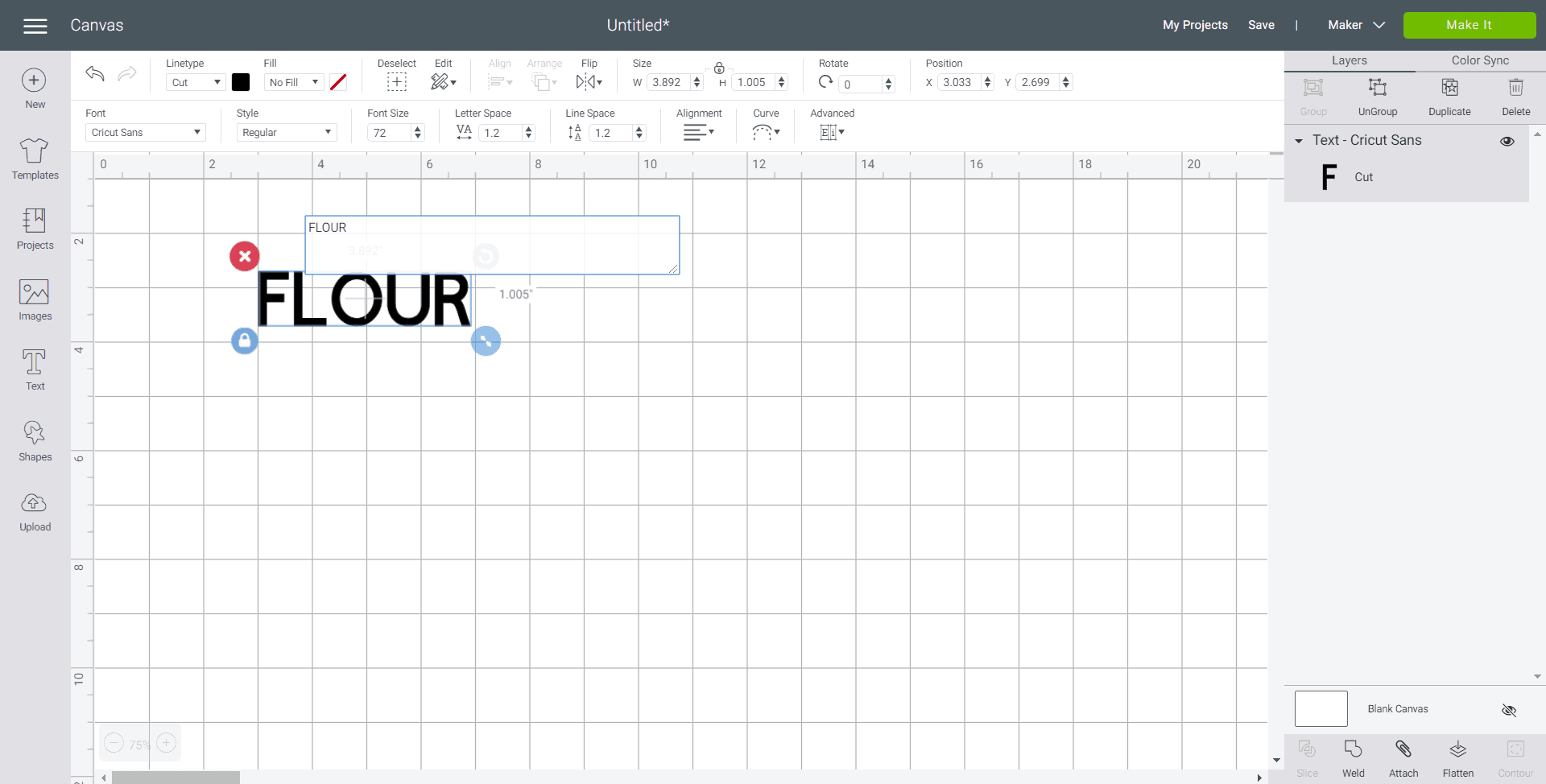Click the X position field
This screenshot has height=784, width=1546.
[x=959, y=82]
